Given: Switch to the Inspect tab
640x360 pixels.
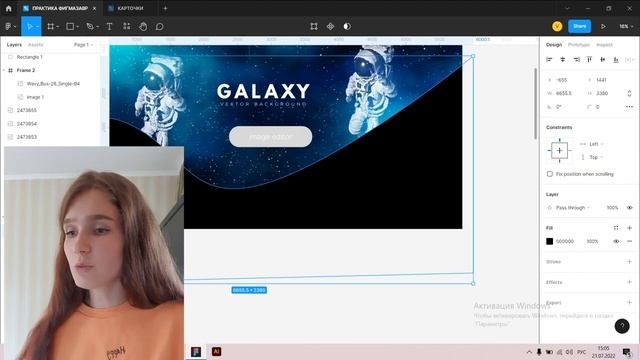Looking at the screenshot, I should (604, 44).
